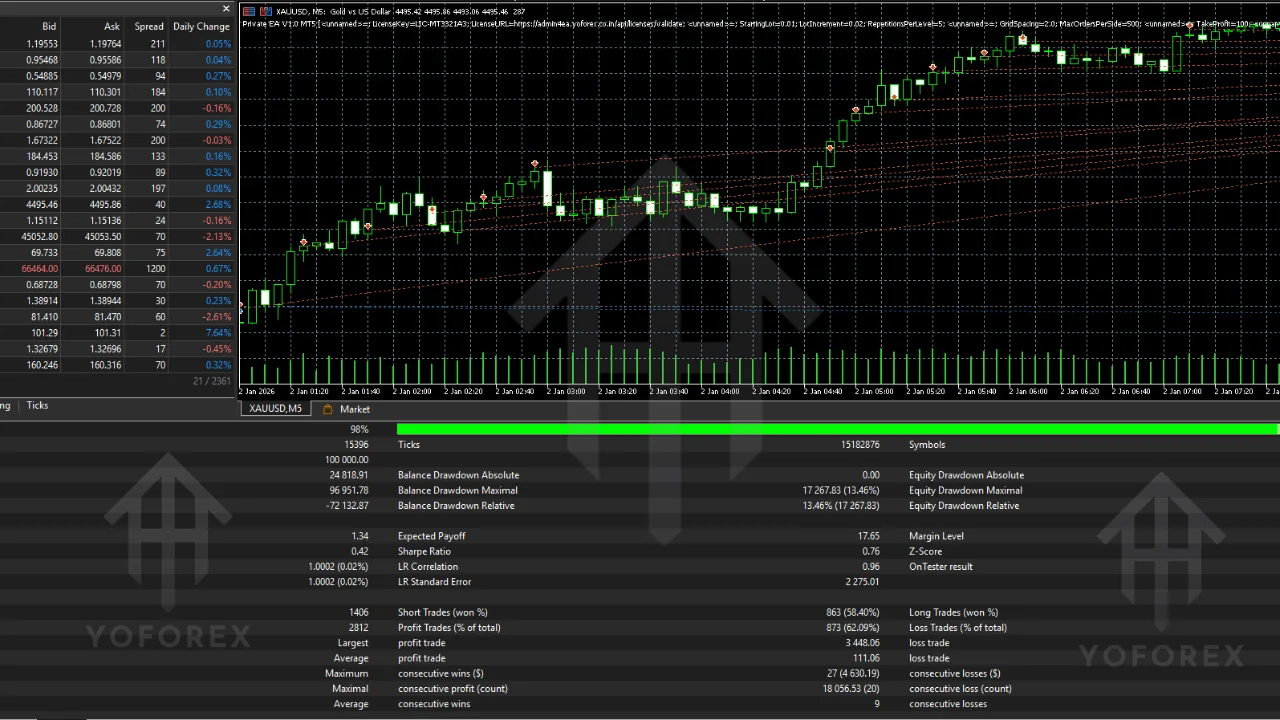Select the value 18 056.53 (20)
Image resolution: width=1280 pixels, height=720 pixels.
pos(851,688)
